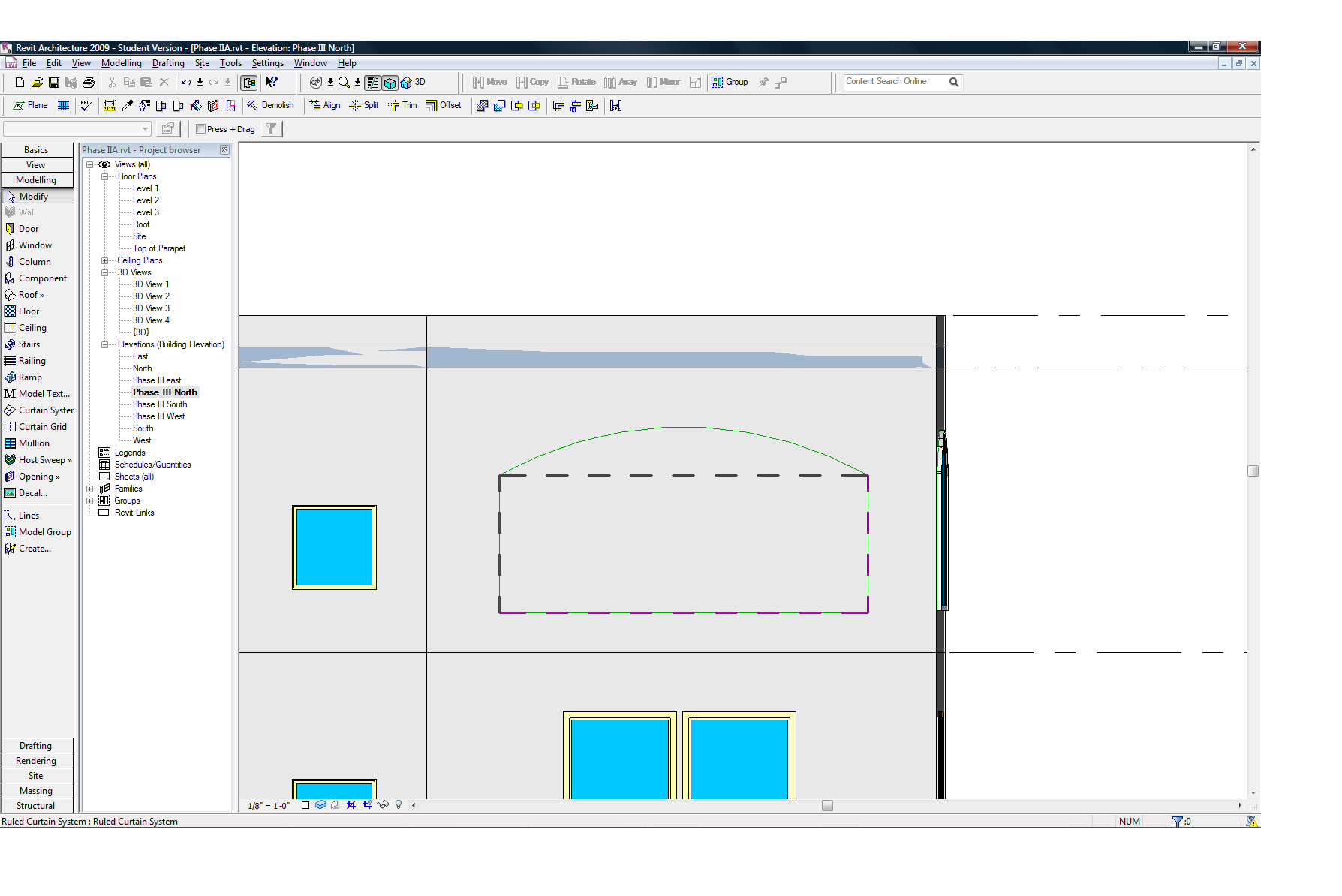Viewport: 1342px width, 896px height.
Task: Activate the What's This help cursor
Action: (272, 83)
